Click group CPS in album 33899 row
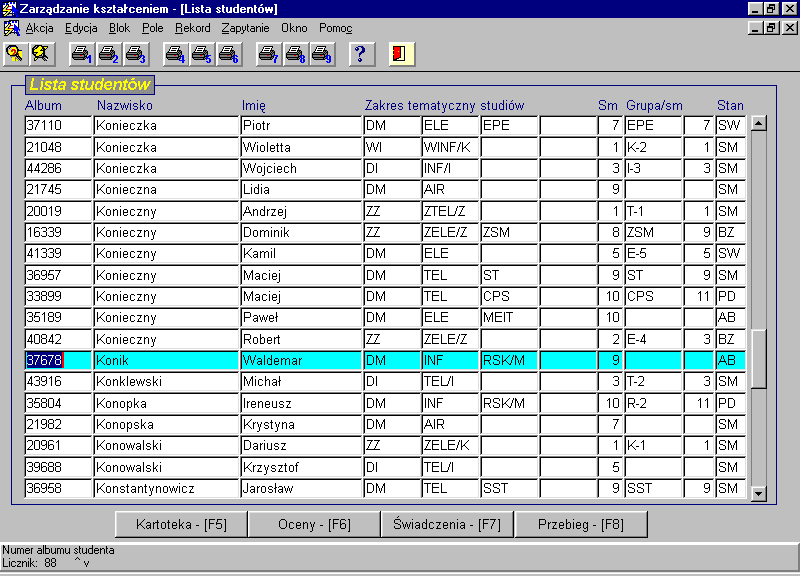The image size is (800, 576). [x=653, y=296]
